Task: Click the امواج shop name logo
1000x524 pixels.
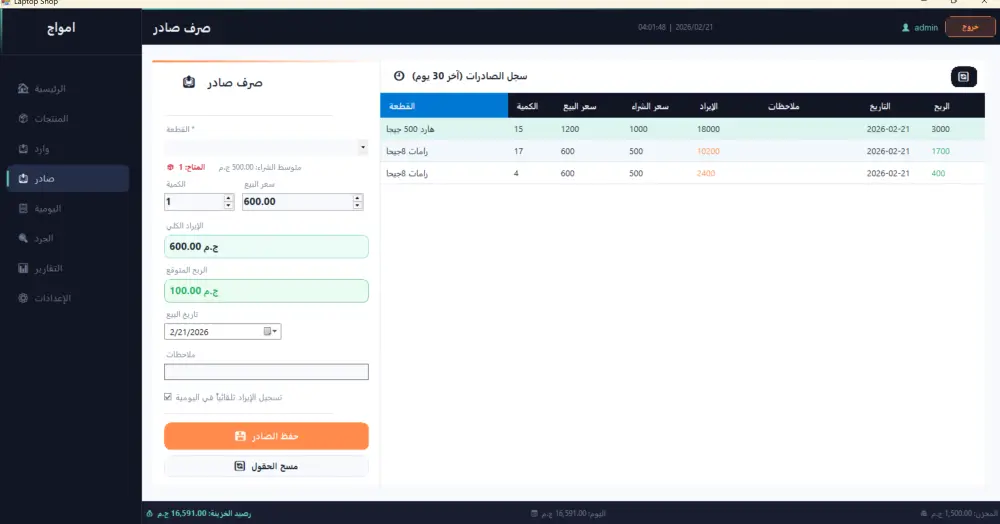Action: [61, 27]
